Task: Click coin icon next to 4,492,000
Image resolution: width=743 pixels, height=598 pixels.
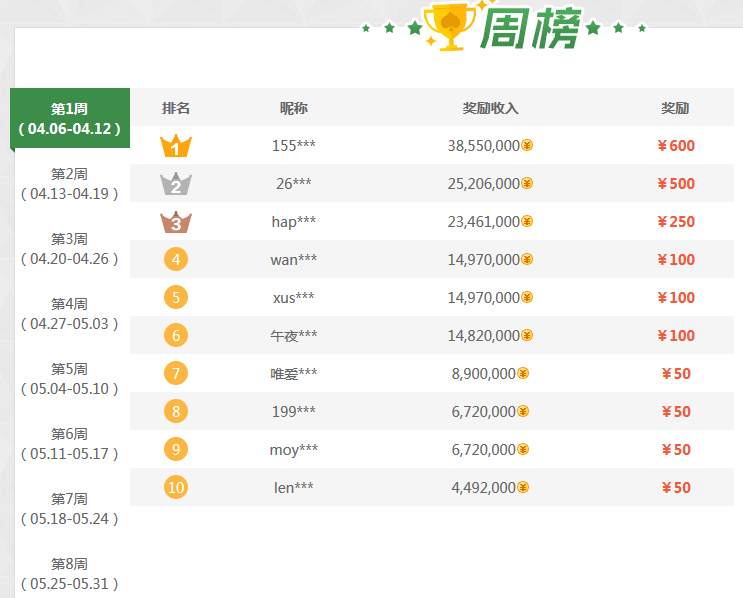Action: (x=523, y=487)
